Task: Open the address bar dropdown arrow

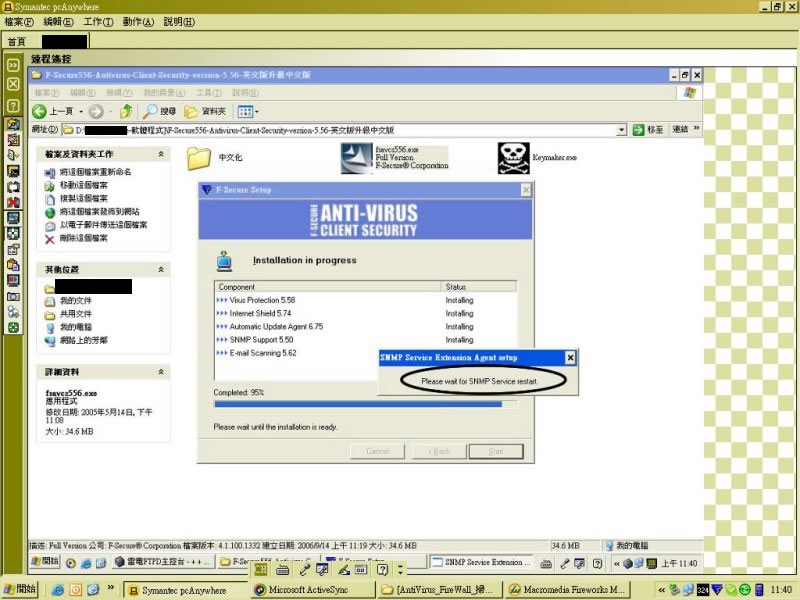Action: point(621,130)
